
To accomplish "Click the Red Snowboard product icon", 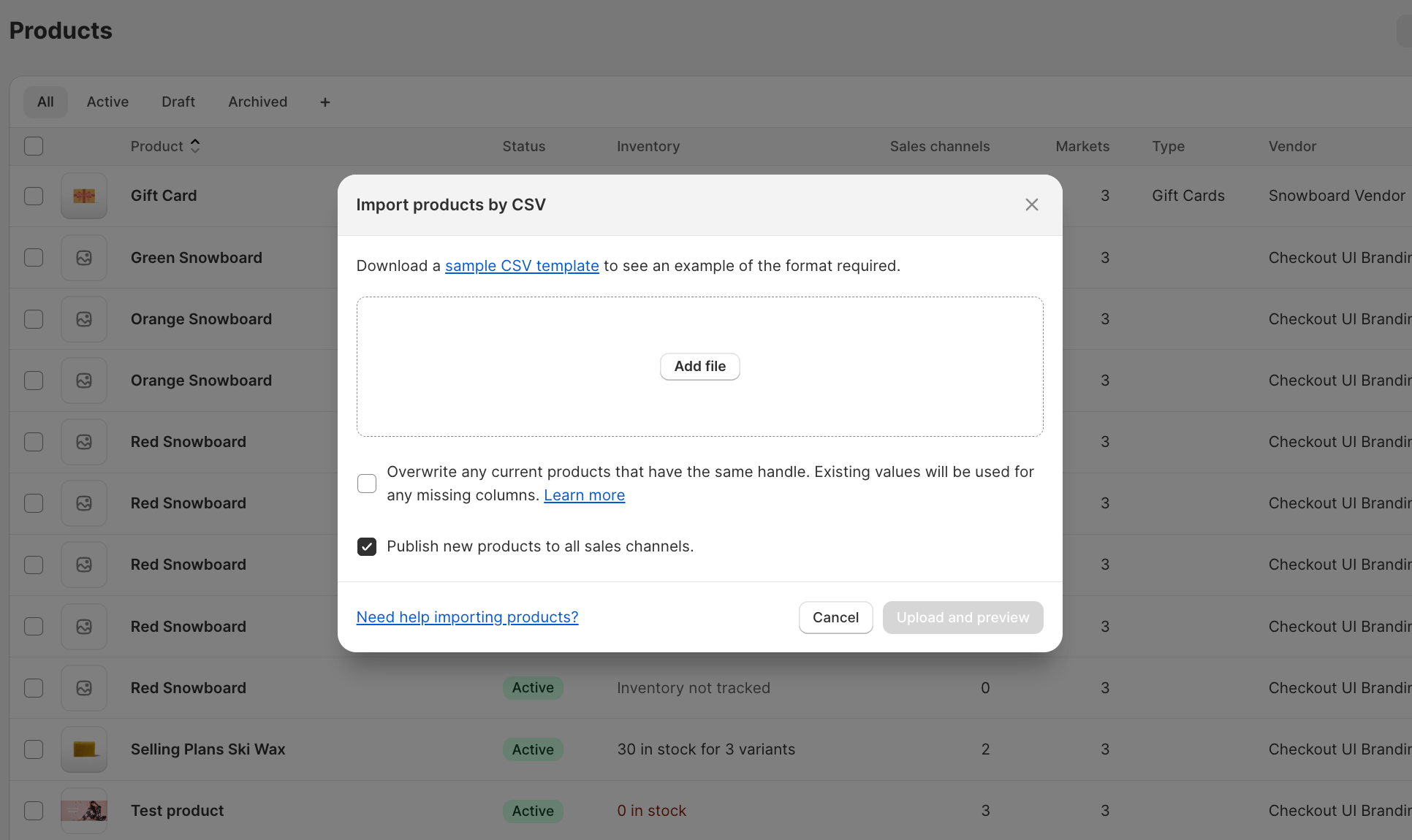I will tap(85, 441).
